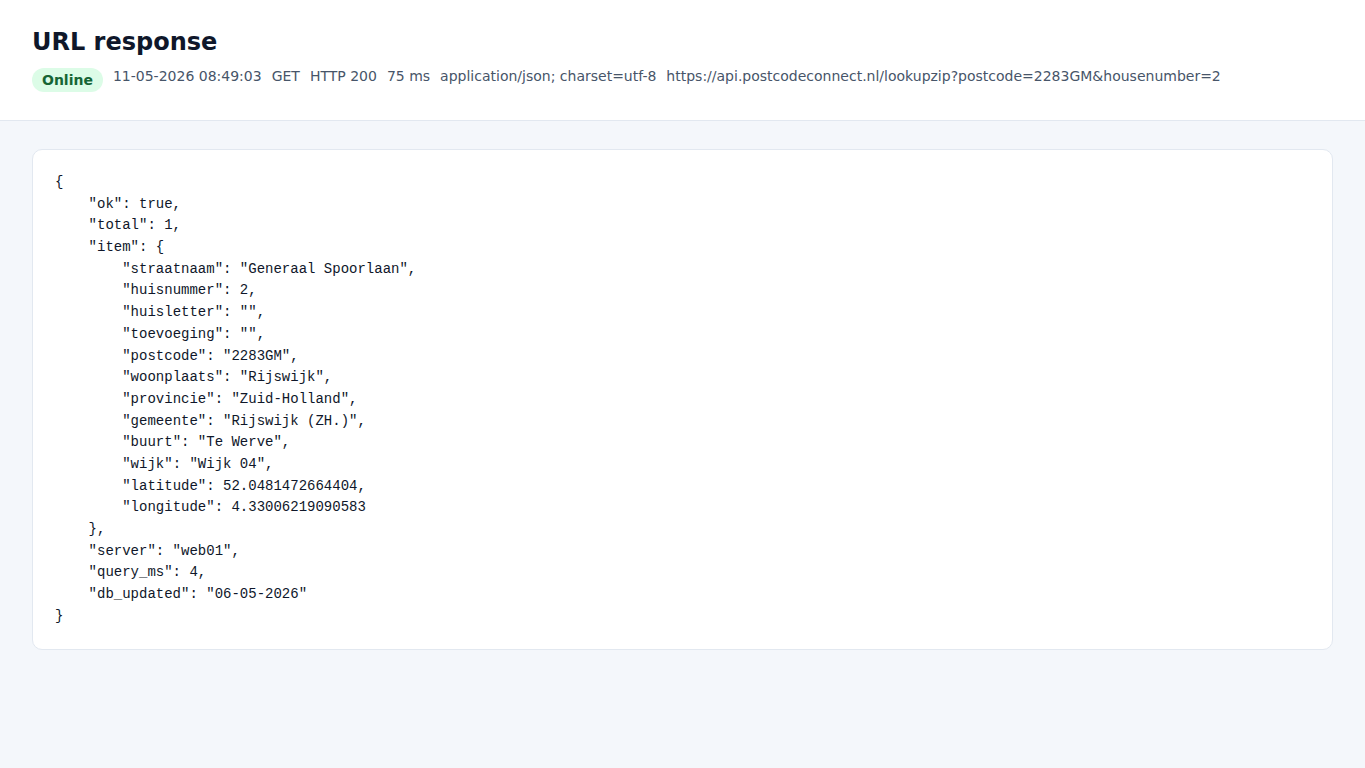Click the 75 ms response time
The height and width of the screenshot is (768, 1365).
tap(408, 76)
